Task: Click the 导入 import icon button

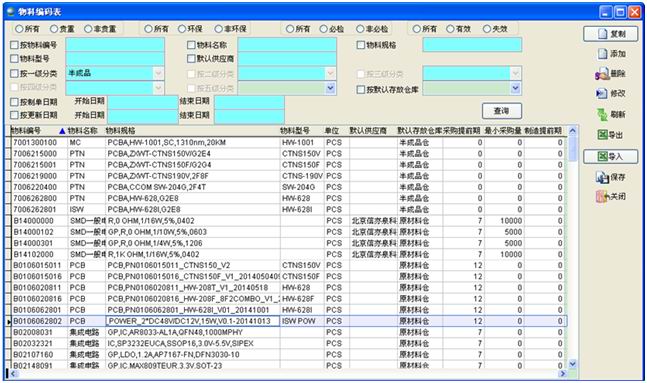Action: [x=610, y=156]
